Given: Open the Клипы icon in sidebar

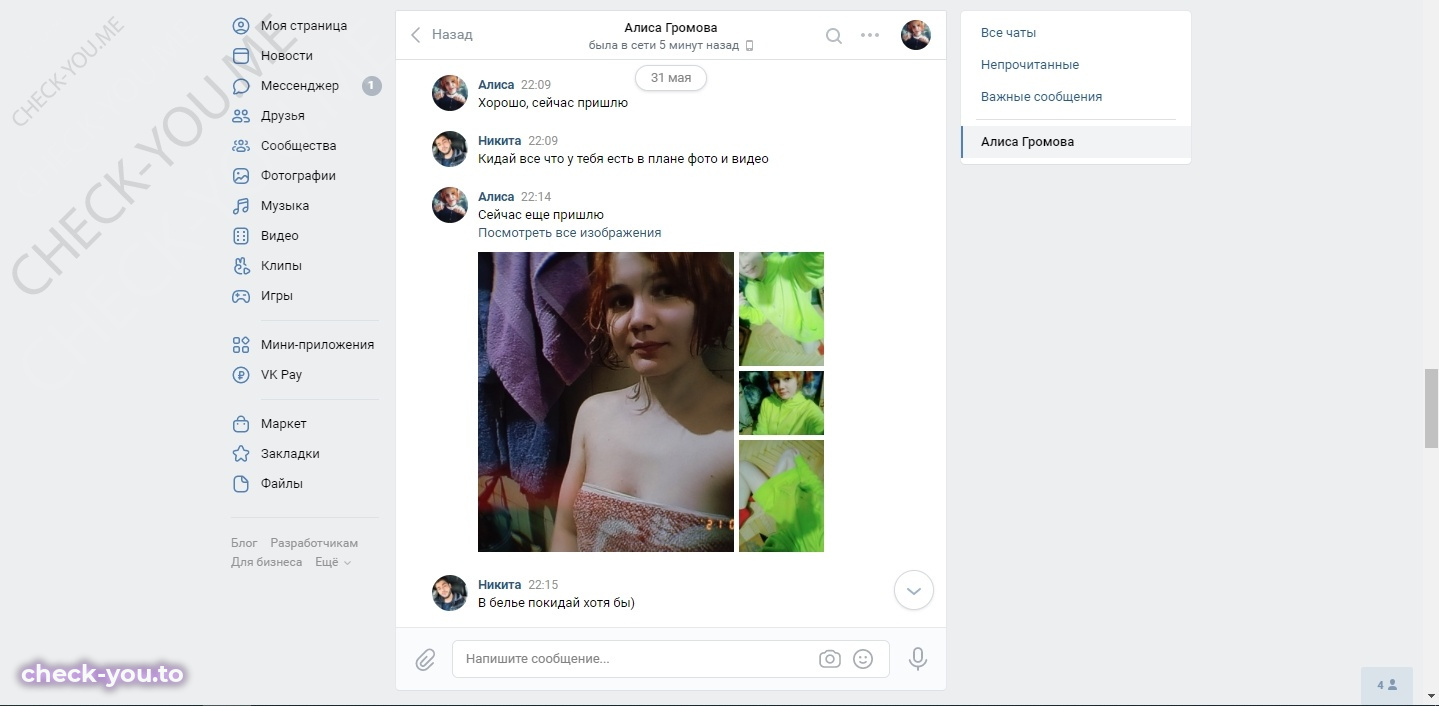Looking at the screenshot, I should pos(241,266).
